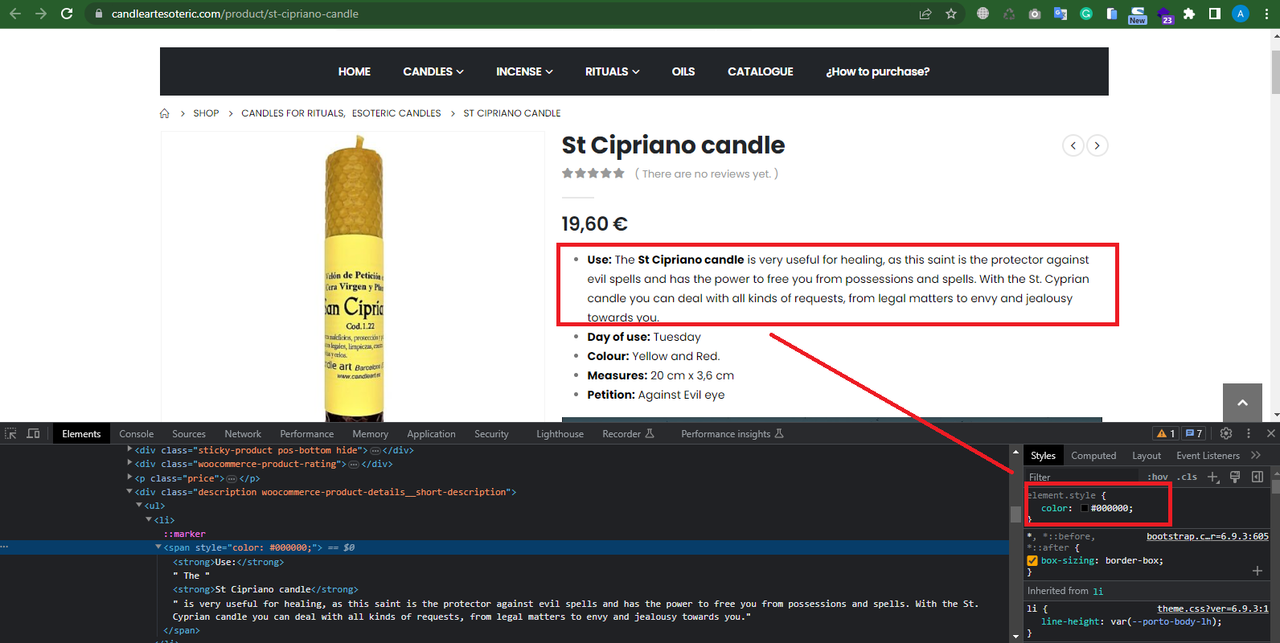Open the Lighthouse tab
The image size is (1280, 643).
(559, 434)
